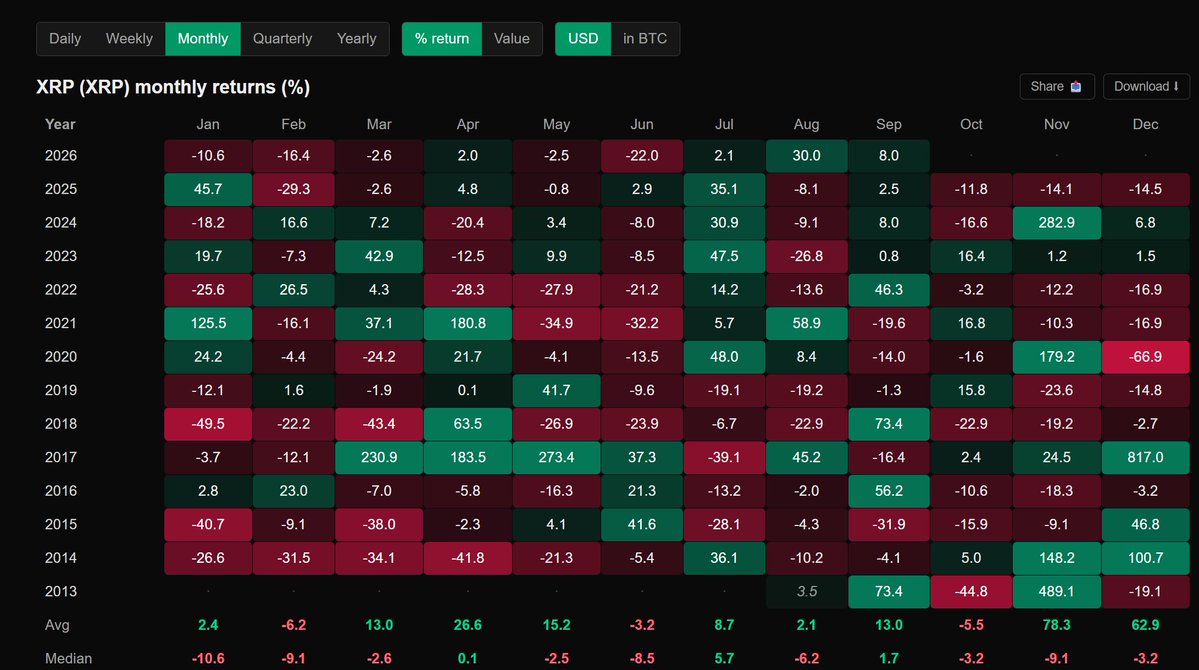Click the 817.0 cell for Dec 2017
1199x670 pixels.
pyautogui.click(x=1145, y=457)
